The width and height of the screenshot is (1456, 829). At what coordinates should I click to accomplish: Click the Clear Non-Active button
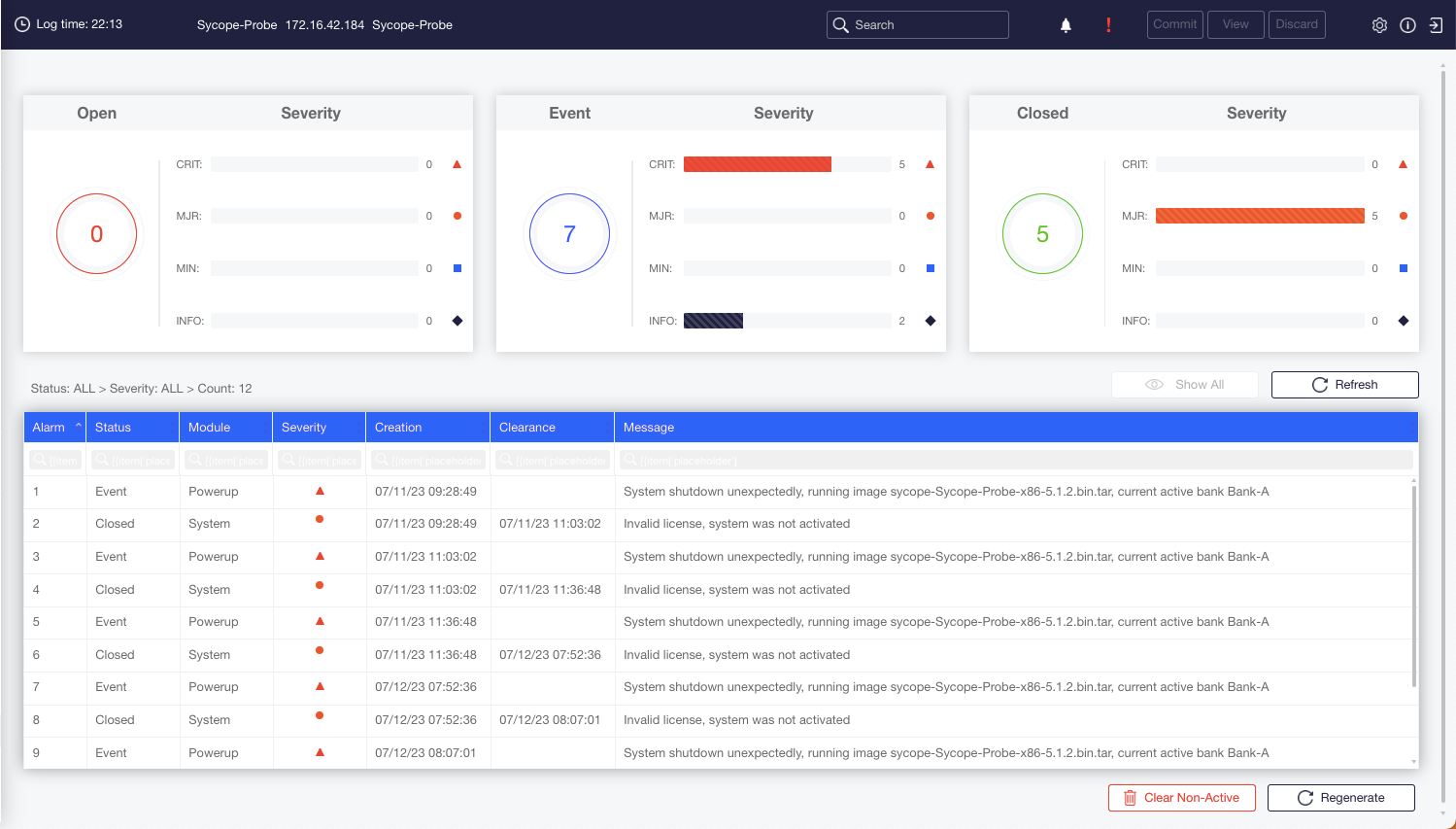point(1181,798)
